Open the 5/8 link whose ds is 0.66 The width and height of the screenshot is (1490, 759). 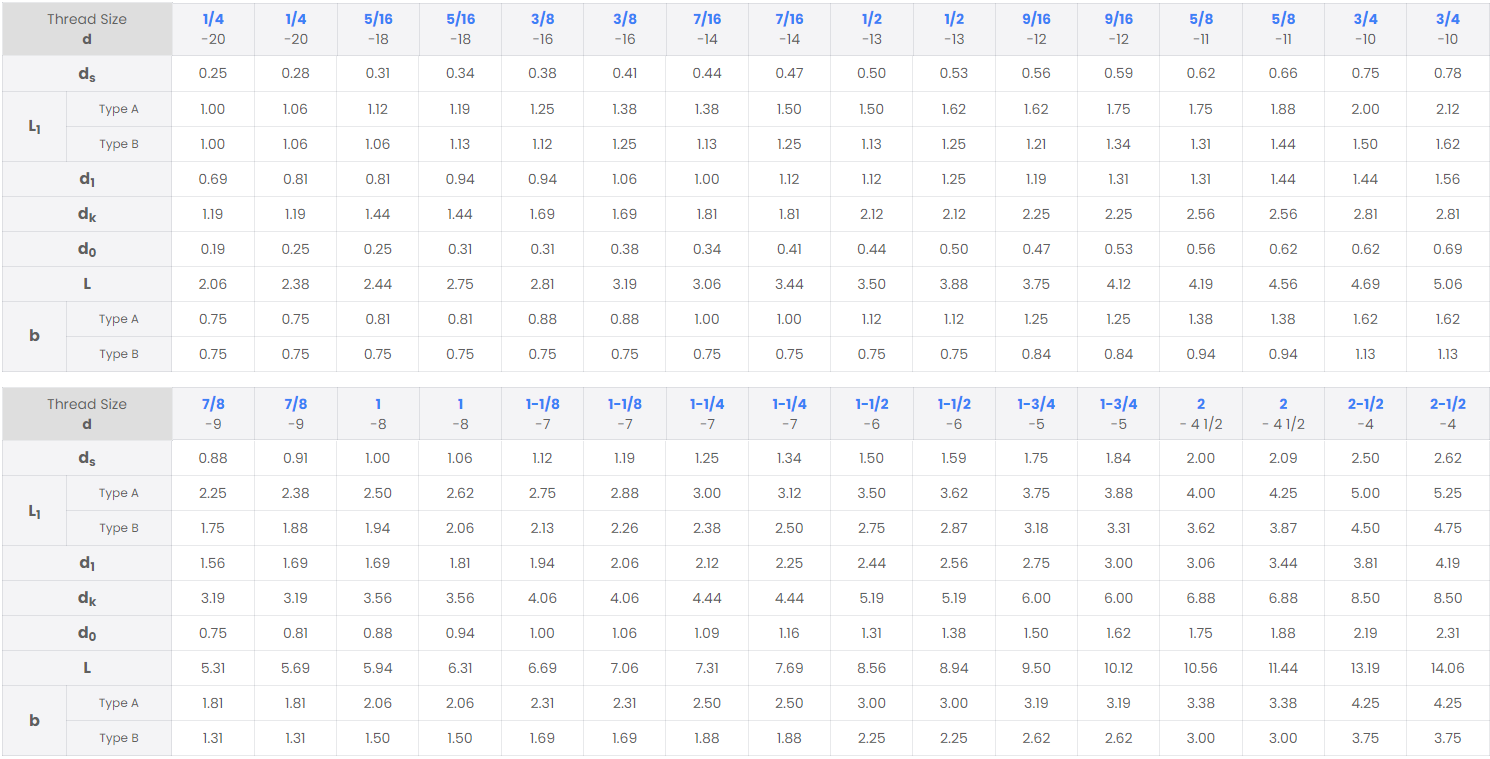(1283, 19)
